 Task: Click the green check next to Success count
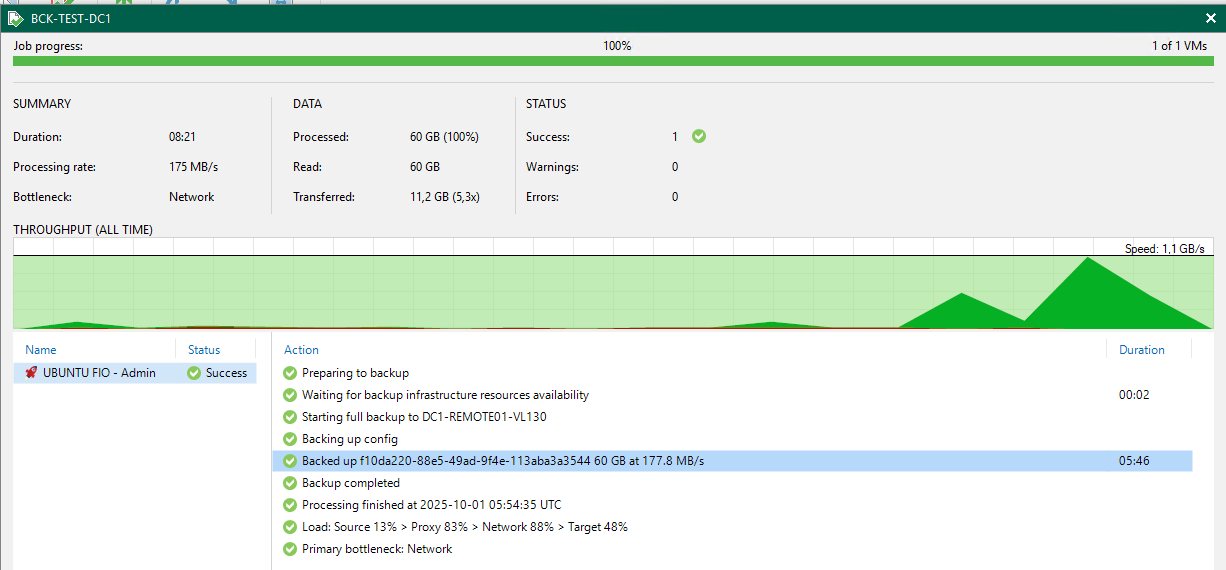tap(699, 137)
